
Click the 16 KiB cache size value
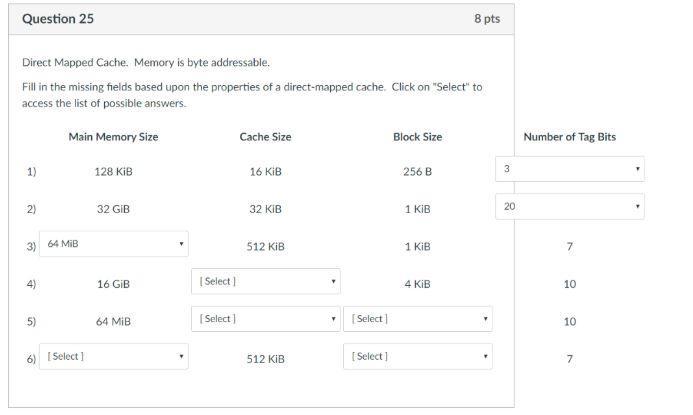coord(265,172)
